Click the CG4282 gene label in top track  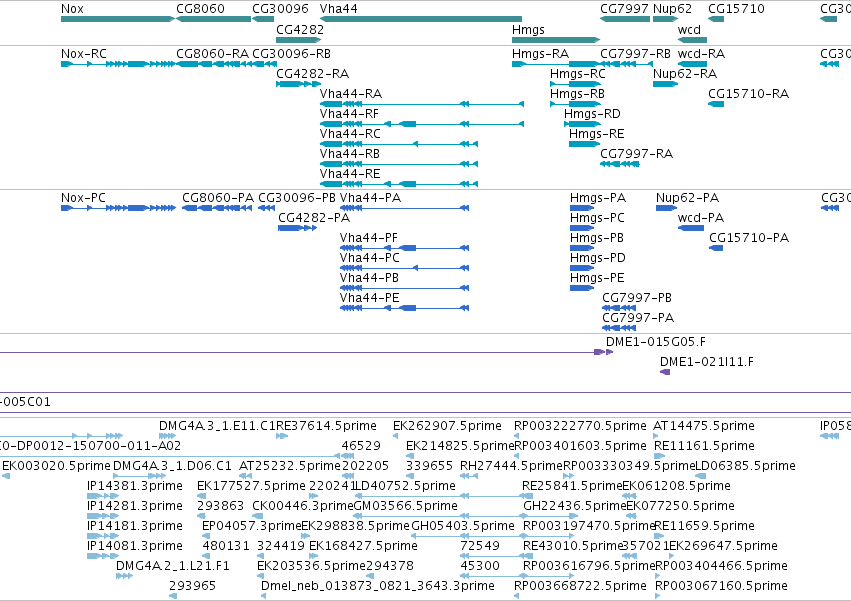(300, 29)
